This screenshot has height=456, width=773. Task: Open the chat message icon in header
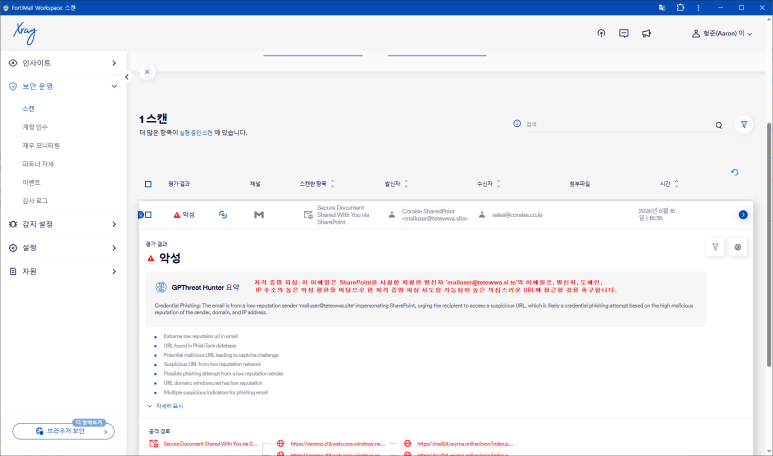pyautogui.click(x=624, y=34)
